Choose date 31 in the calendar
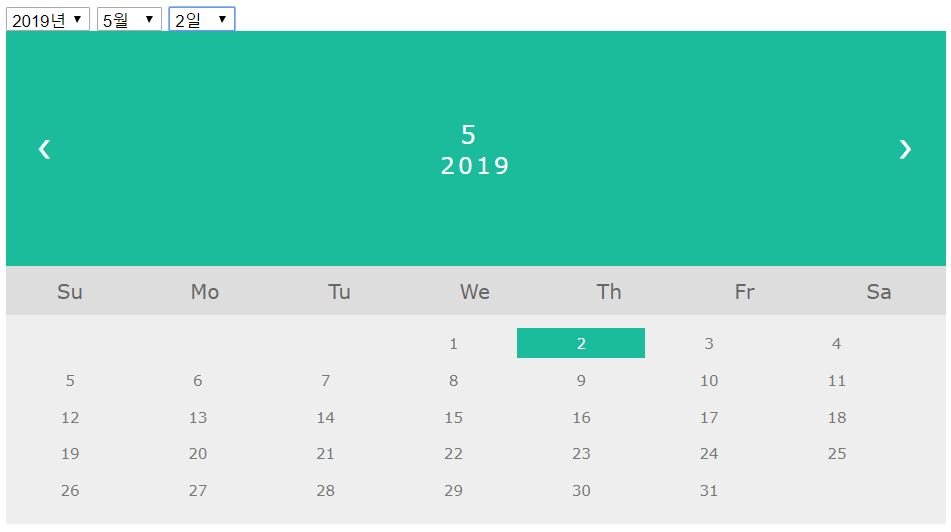Viewport: 951px width, 532px height. (708, 490)
